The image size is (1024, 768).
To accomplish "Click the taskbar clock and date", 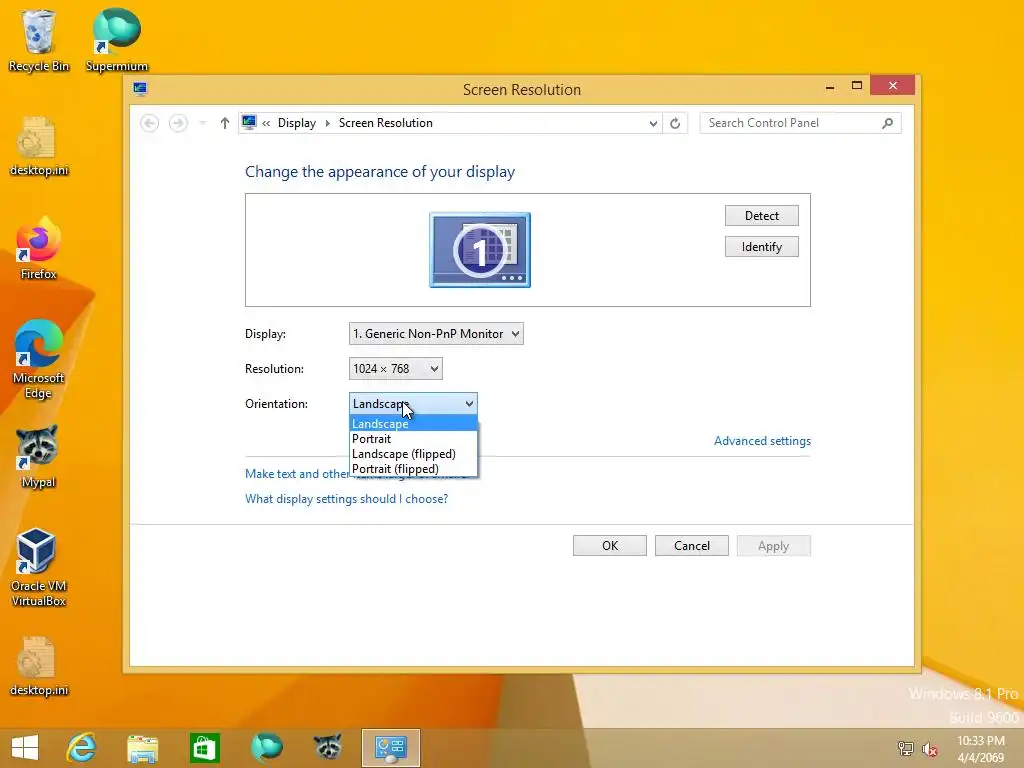I will [x=980, y=749].
